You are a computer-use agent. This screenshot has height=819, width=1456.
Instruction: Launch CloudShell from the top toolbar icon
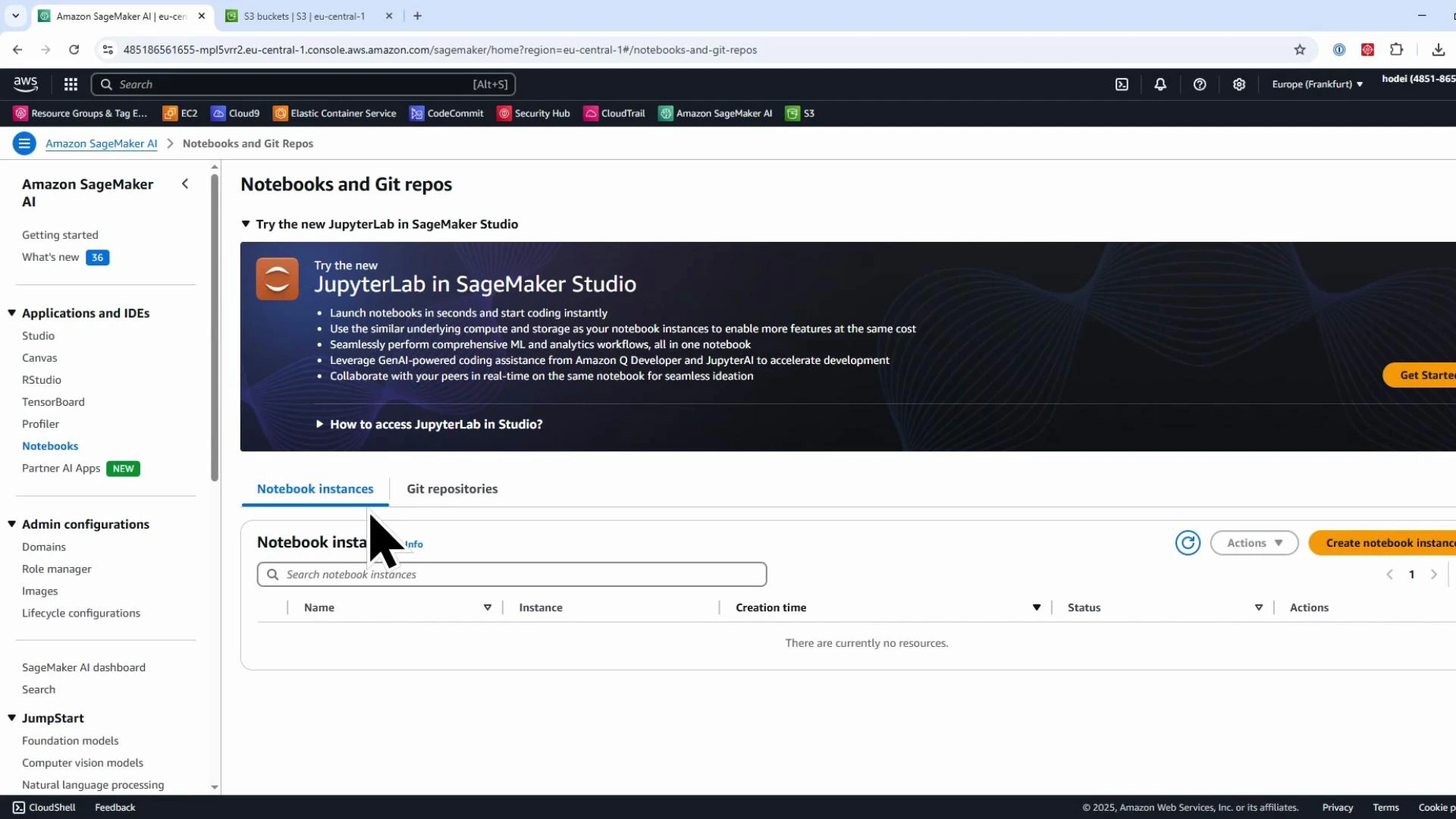[1122, 84]
